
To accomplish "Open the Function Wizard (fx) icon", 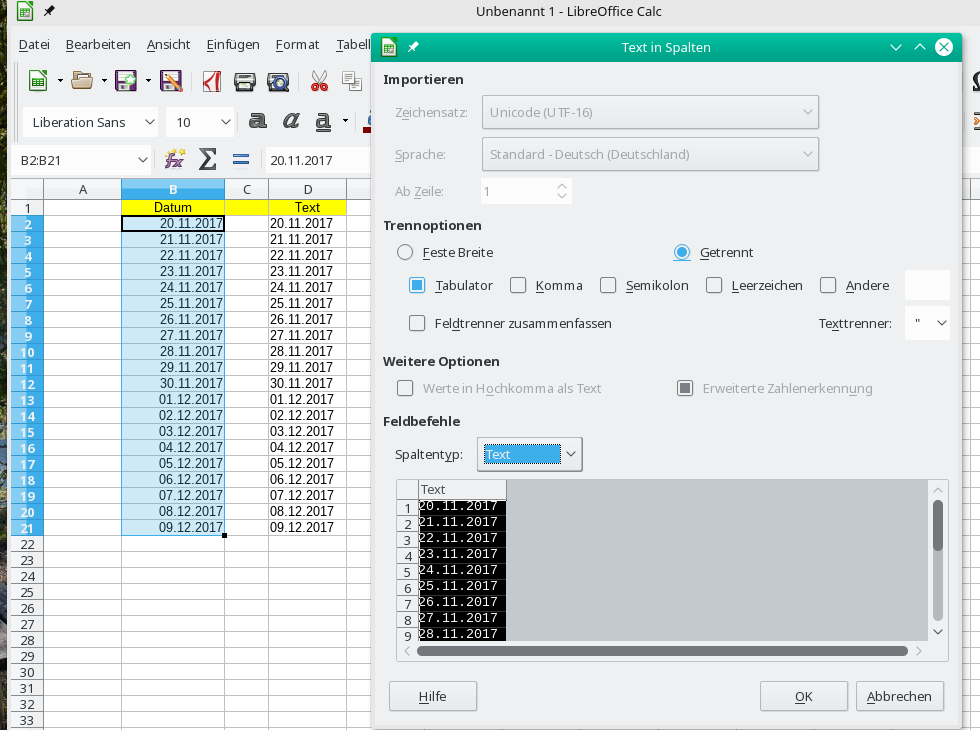I will pyautogui.click(x=175, y=159).
